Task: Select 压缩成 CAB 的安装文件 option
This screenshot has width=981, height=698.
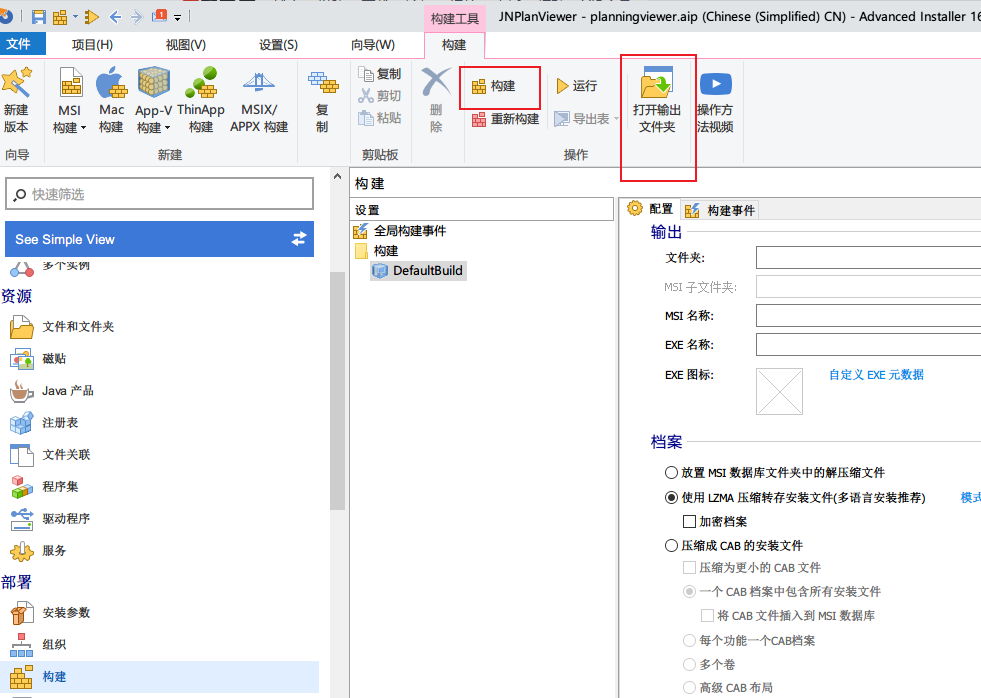Action: pos(671,545)
